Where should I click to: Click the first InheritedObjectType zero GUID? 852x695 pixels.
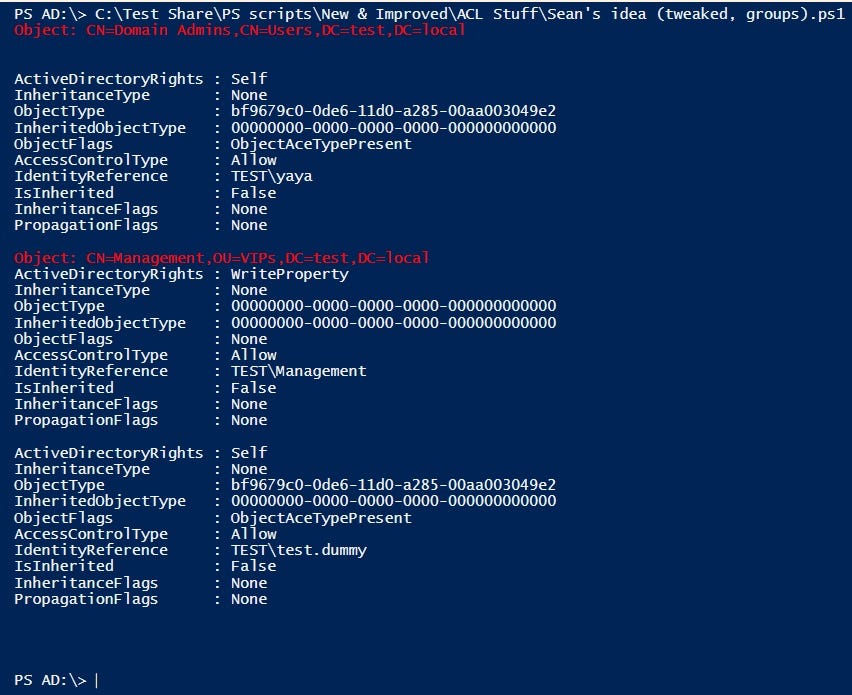click(x=393, y=128)
